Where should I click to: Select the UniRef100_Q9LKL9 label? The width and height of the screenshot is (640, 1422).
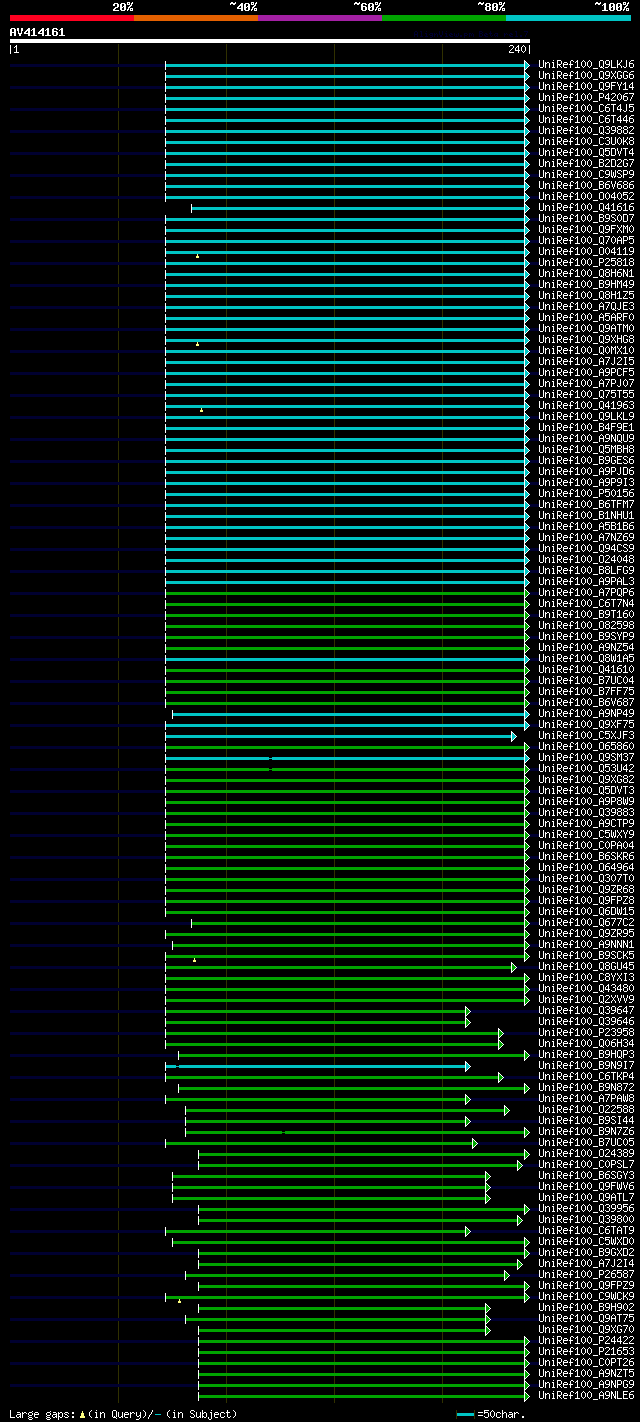(x=586, y=416)
